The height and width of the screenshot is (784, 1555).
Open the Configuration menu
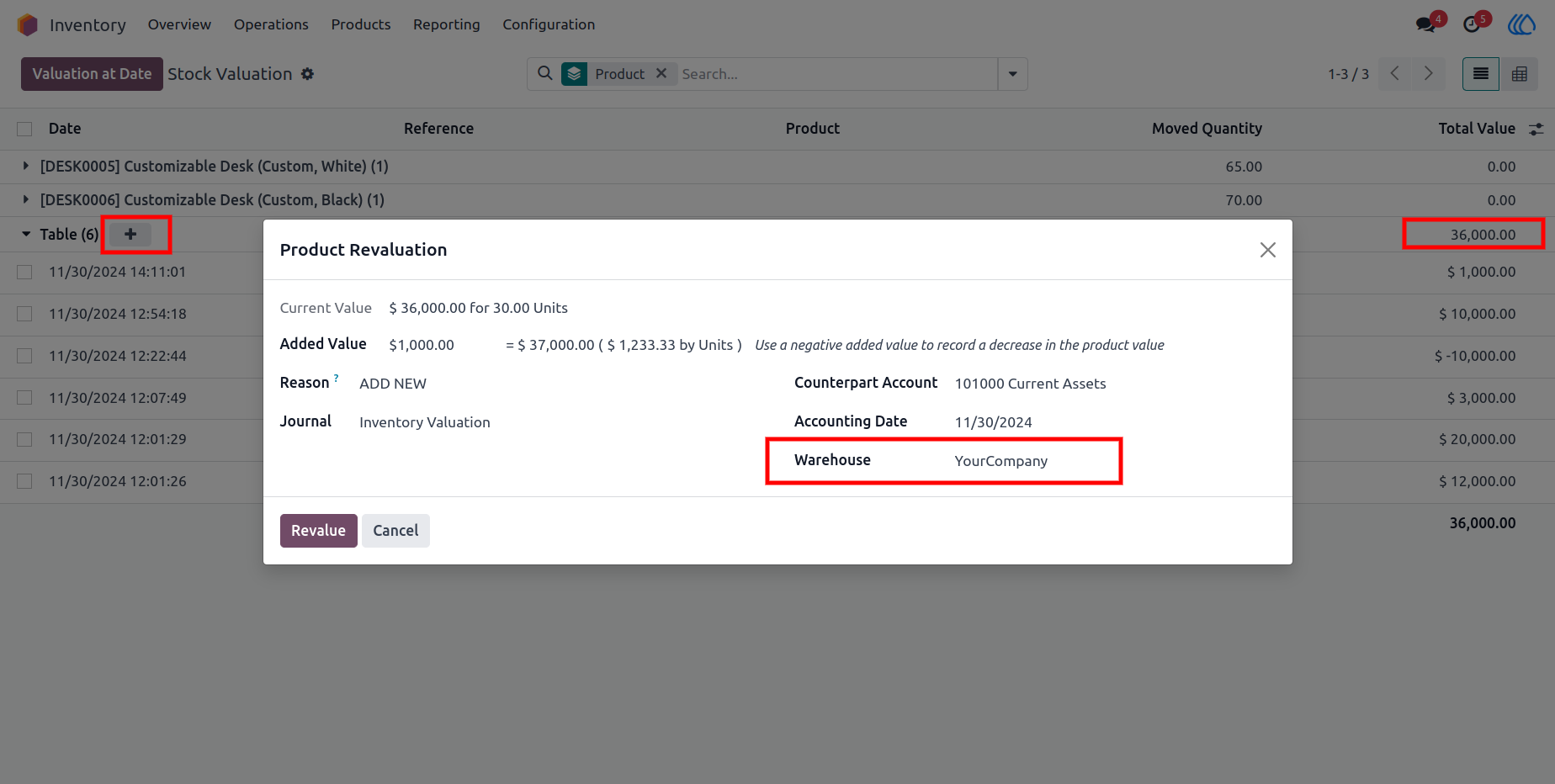coord(549,24)
